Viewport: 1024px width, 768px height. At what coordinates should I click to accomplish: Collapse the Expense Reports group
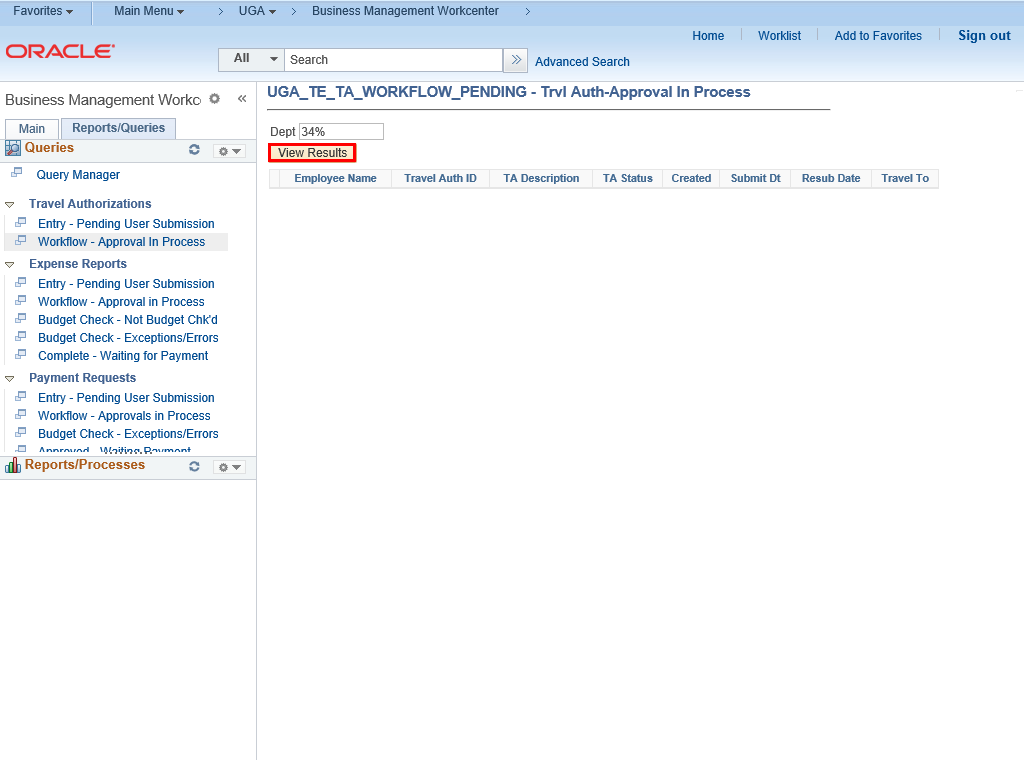click(10, 265)
